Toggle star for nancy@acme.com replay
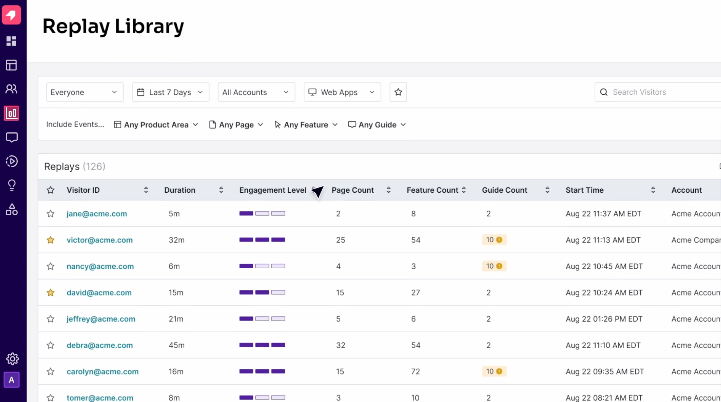721x402 pixels. (50, 266)
